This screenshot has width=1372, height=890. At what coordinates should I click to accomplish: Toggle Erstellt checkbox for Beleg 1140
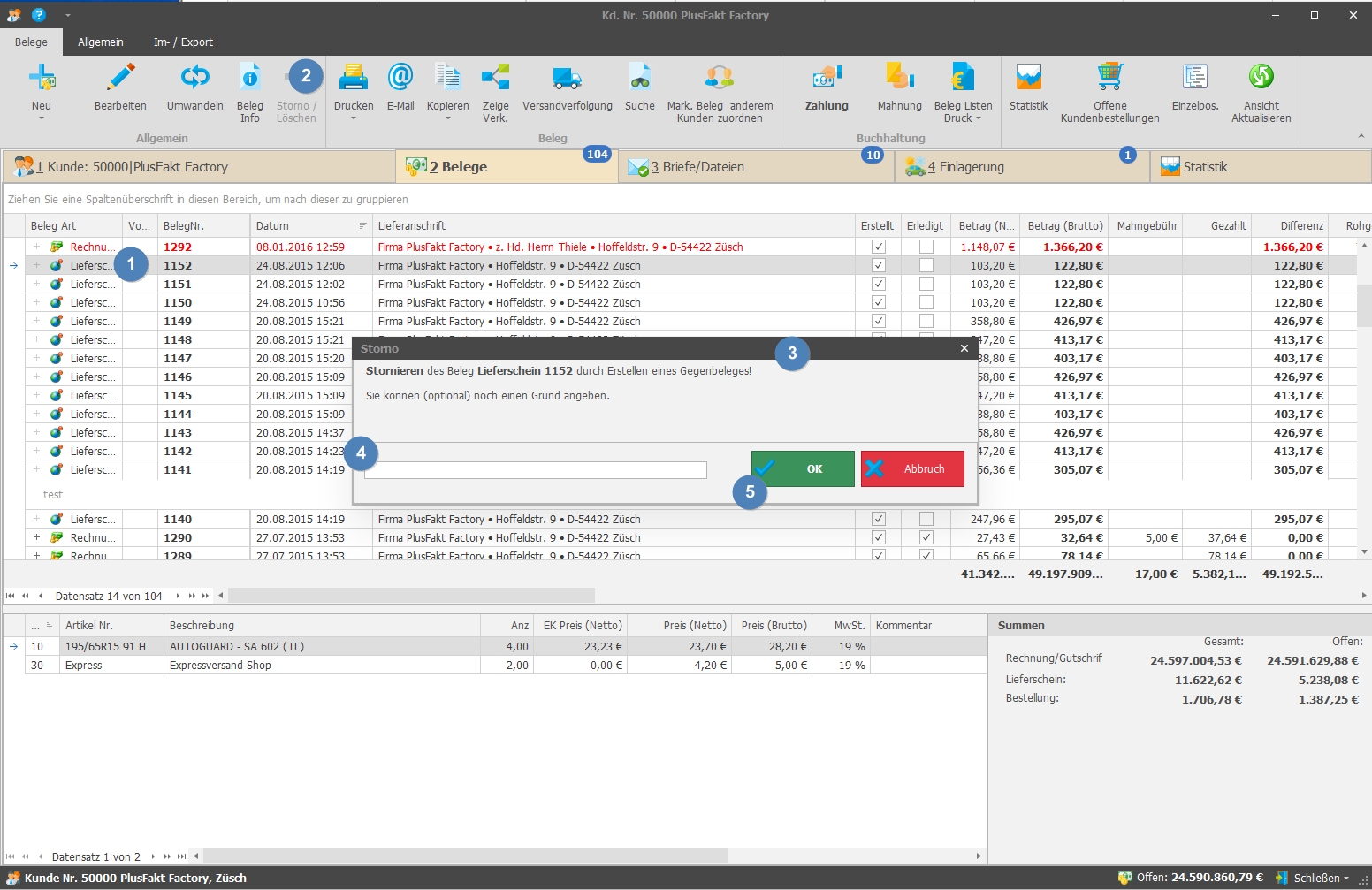878,519
